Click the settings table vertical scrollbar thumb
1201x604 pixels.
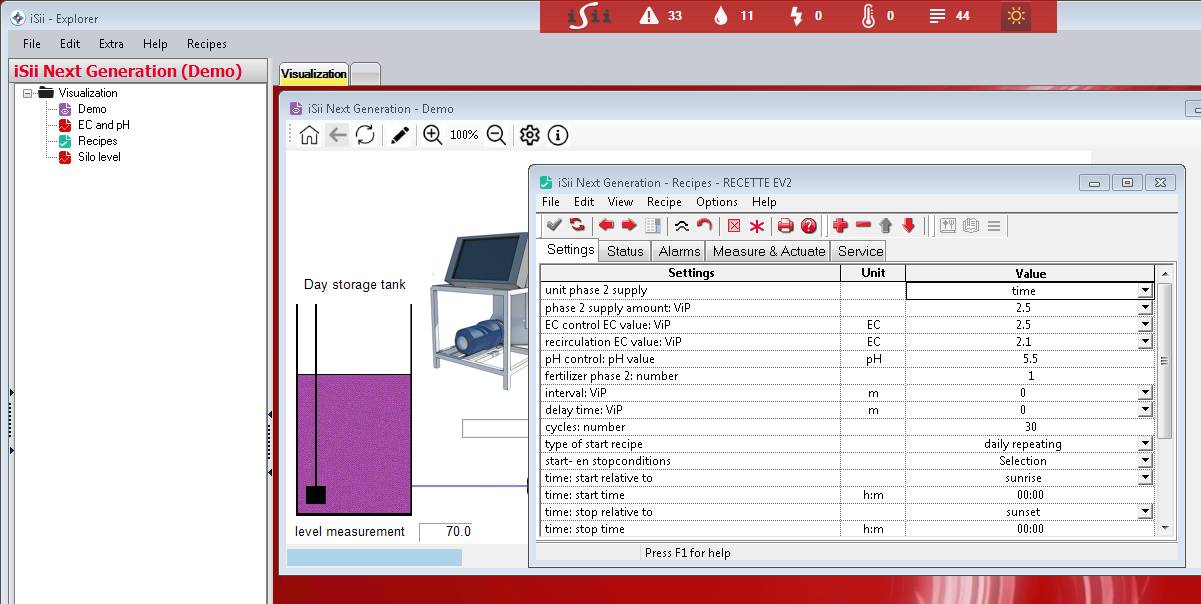[1164, 360]
